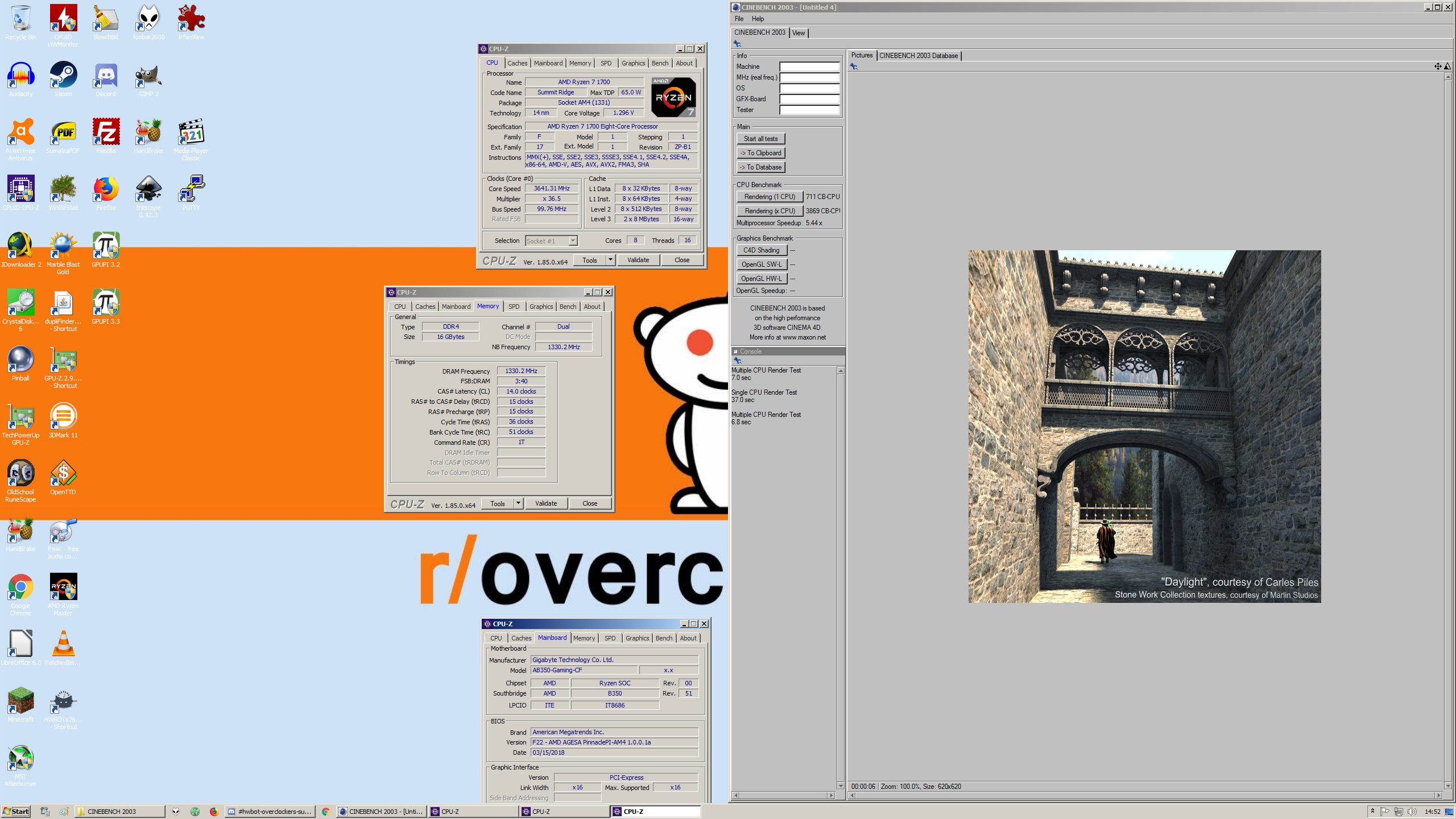Open Minecraft desktop icon
The width and height of the screenshot is (1456, 819).
[x=20, y=705]
